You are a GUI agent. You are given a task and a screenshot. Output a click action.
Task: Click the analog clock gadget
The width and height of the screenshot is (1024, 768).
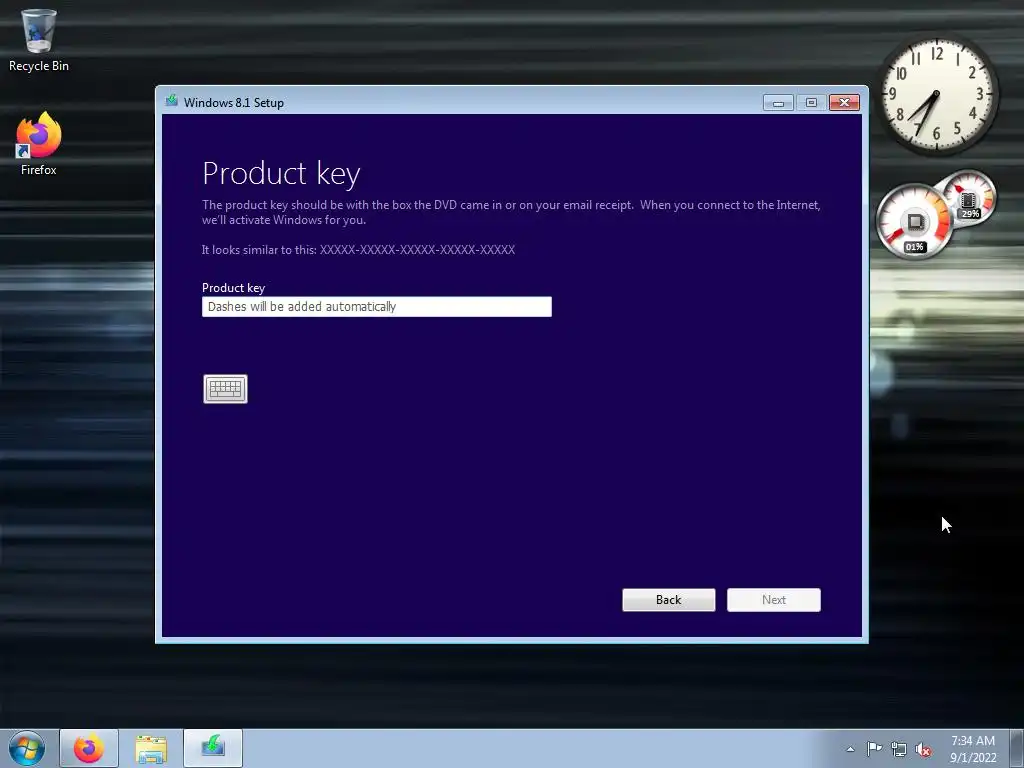(x=937, y=96)
